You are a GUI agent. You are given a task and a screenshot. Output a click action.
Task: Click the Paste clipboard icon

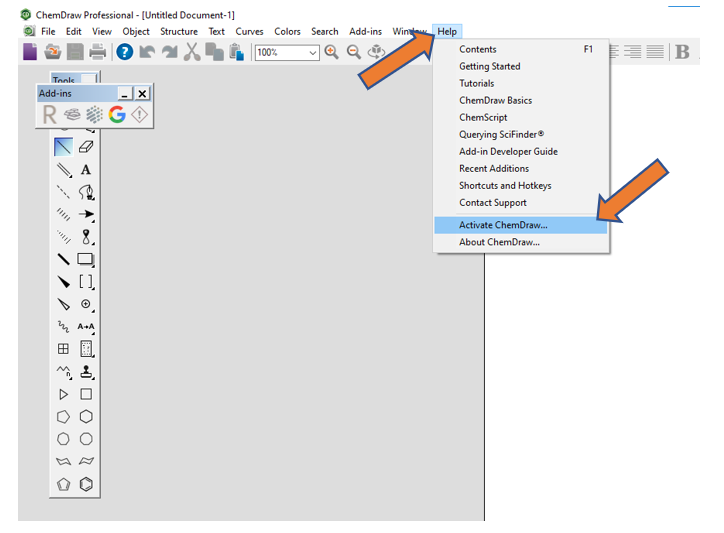pyautogui.click(x=236, y=52)
